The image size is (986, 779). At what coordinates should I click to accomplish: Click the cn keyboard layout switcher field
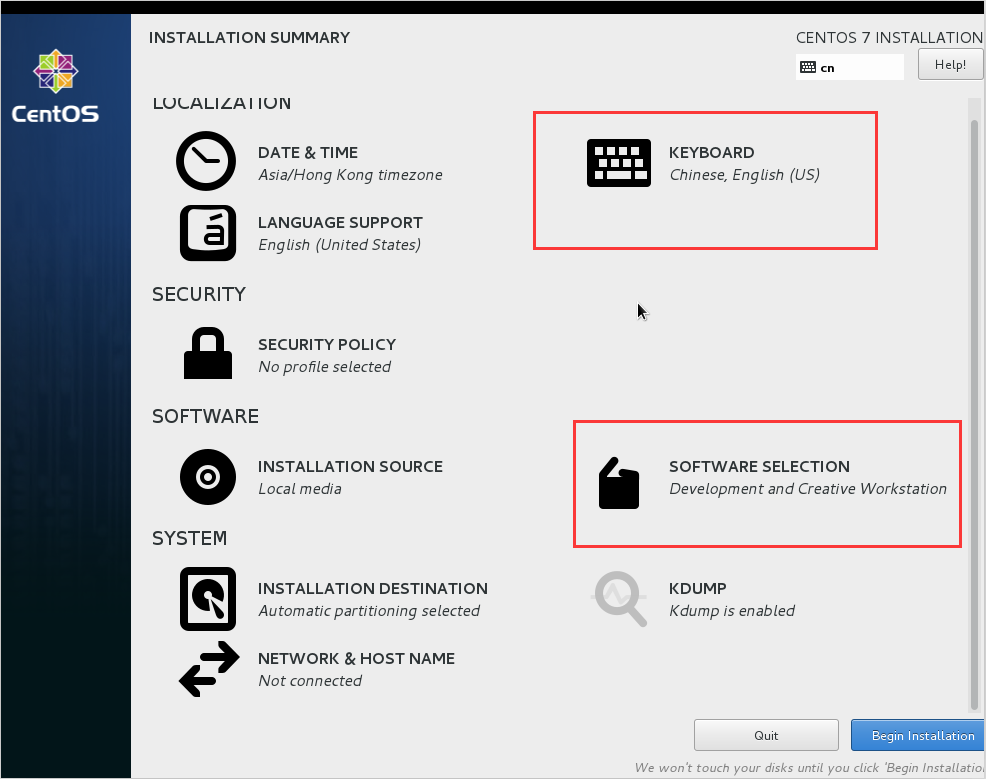click(850, 67)
